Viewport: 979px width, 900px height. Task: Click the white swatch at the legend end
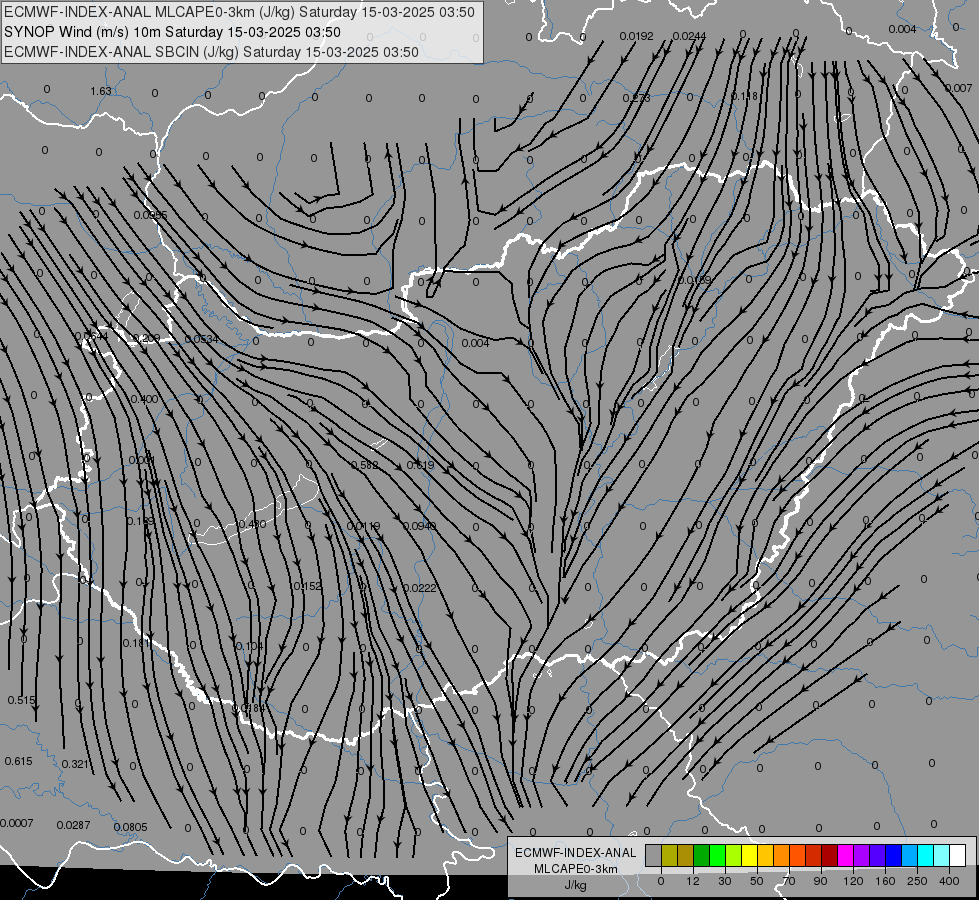pyautogui.click(x=958, y=855)
